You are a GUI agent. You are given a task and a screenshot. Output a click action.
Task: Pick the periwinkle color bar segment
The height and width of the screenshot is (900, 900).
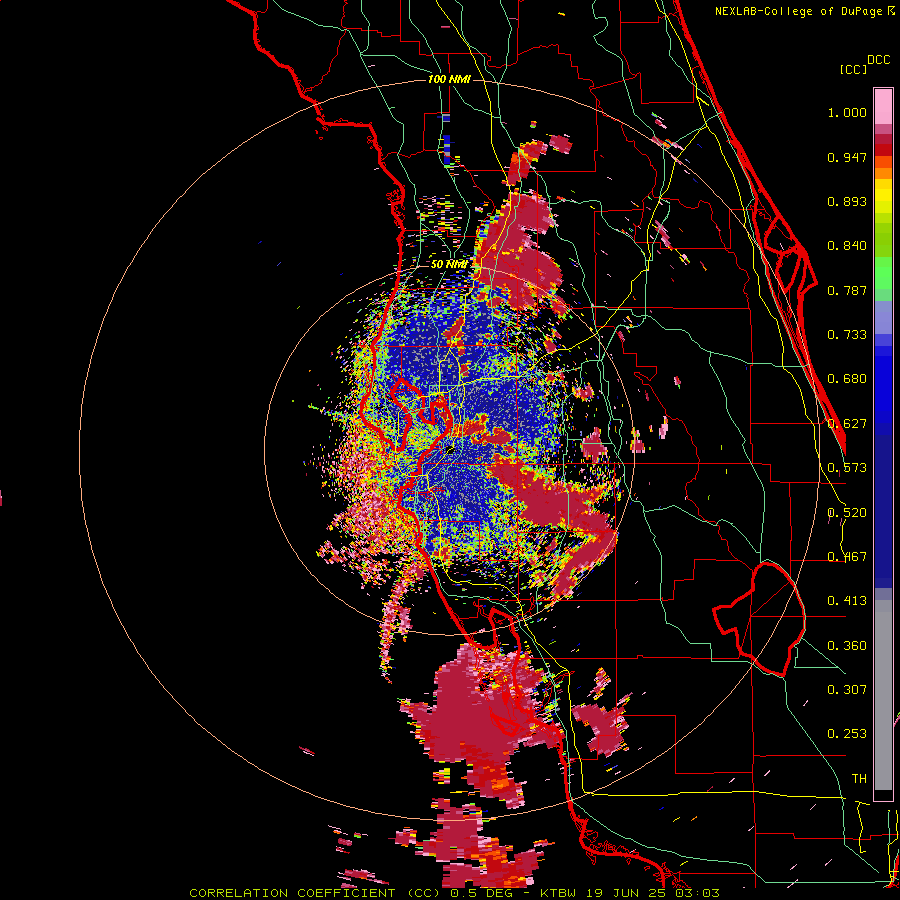pyautogui.click(x=883, y=317)
